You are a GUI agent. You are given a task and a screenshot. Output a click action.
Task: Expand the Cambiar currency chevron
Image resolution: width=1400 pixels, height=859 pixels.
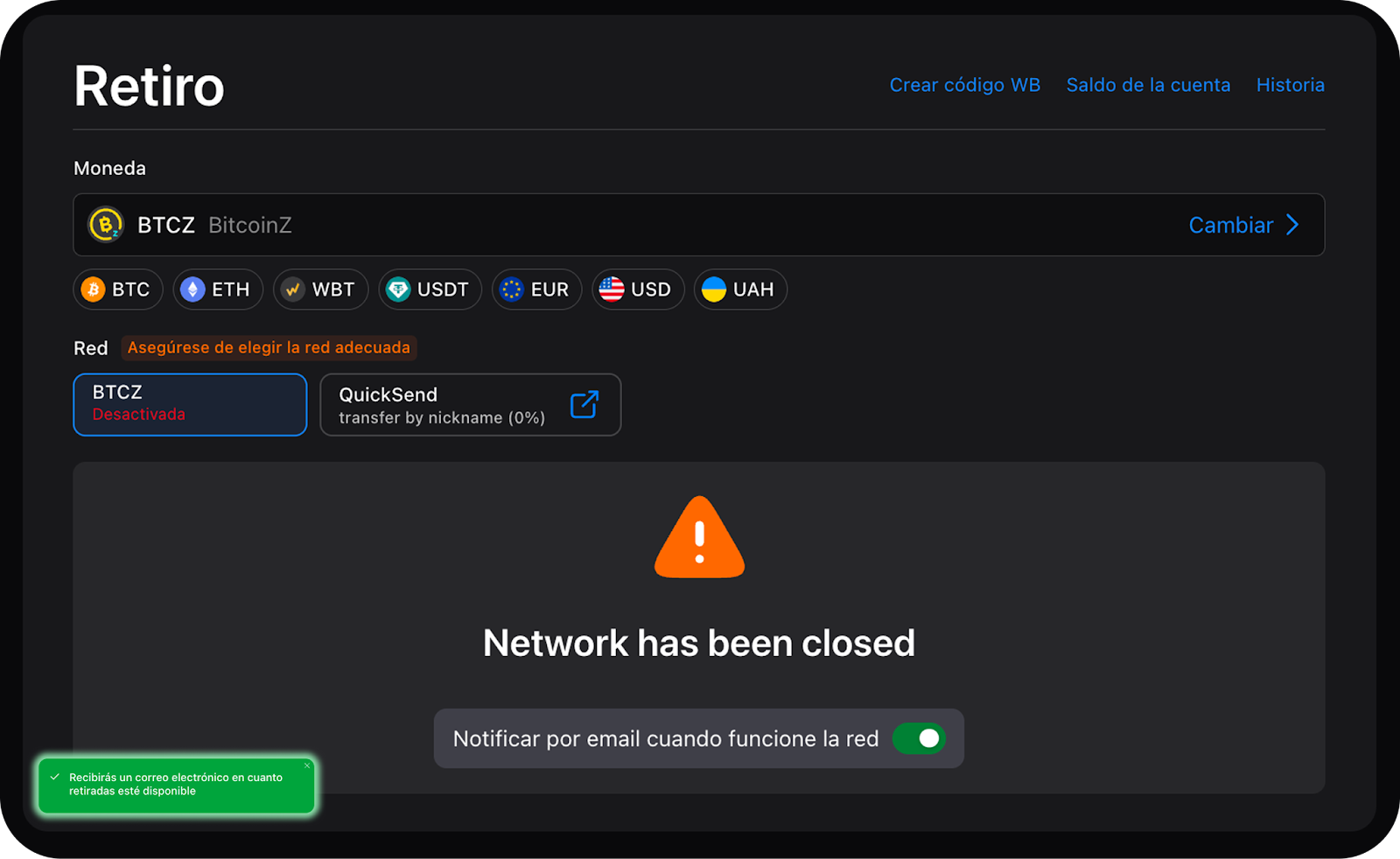click(1293, 225)
